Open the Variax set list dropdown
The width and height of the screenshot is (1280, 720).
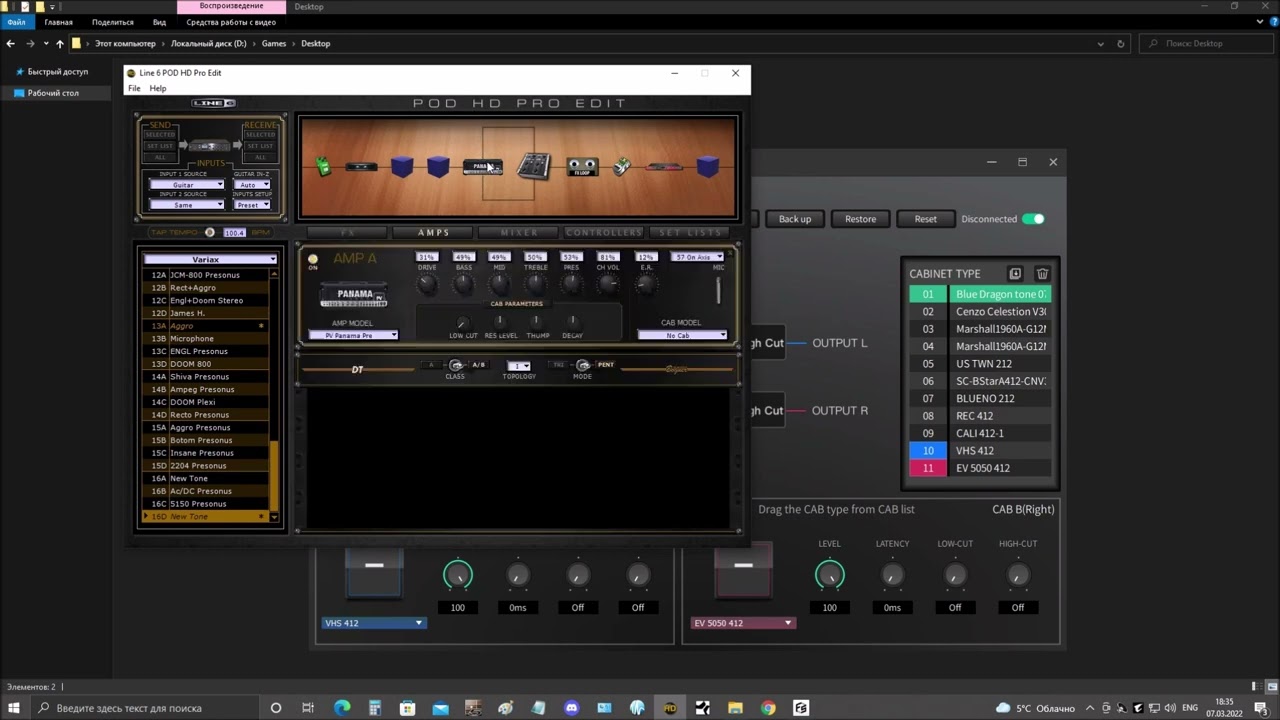click(210, 259)
